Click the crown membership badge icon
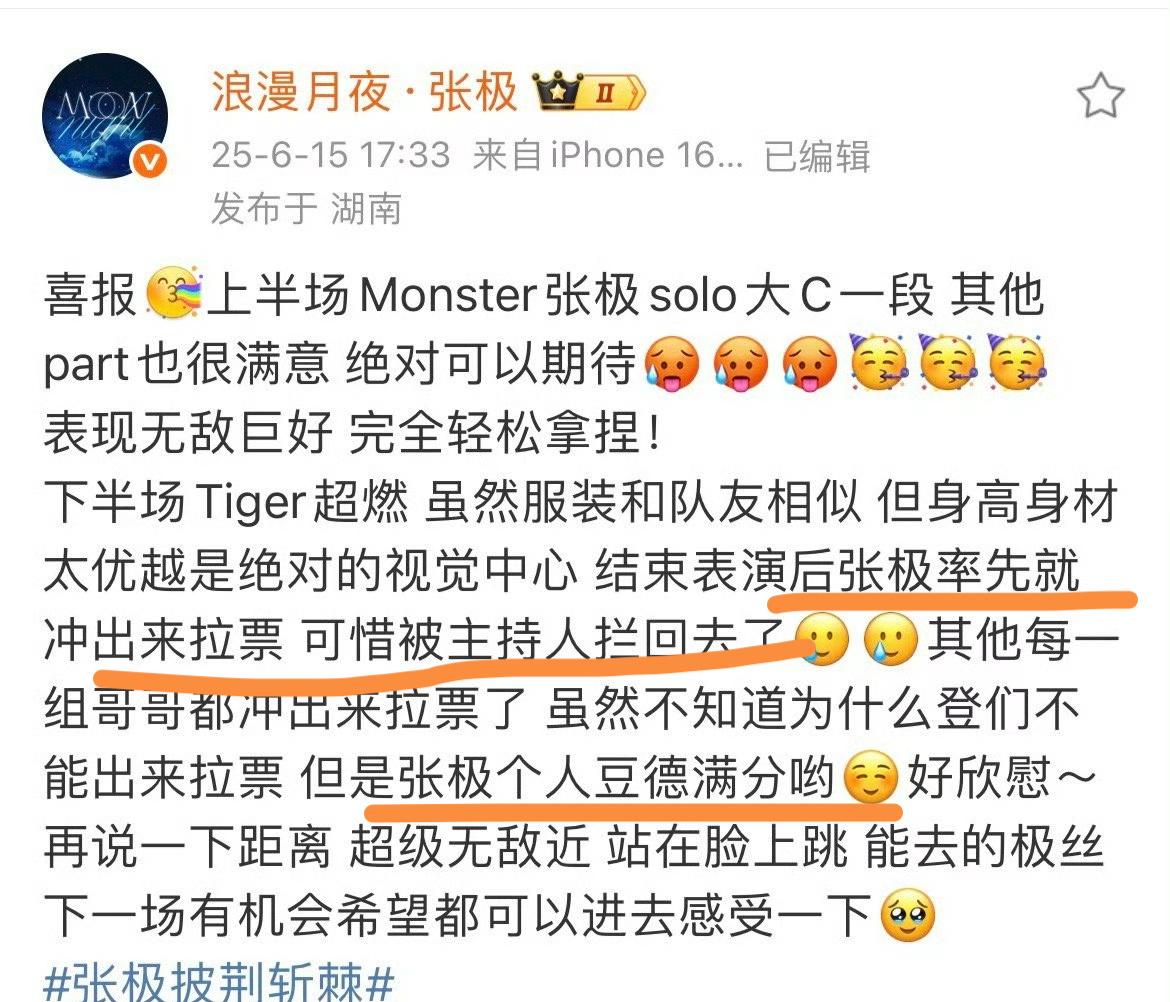The width and height of the screenshot is (1170, 1002). pyautogui.click(x=557, y=91)
